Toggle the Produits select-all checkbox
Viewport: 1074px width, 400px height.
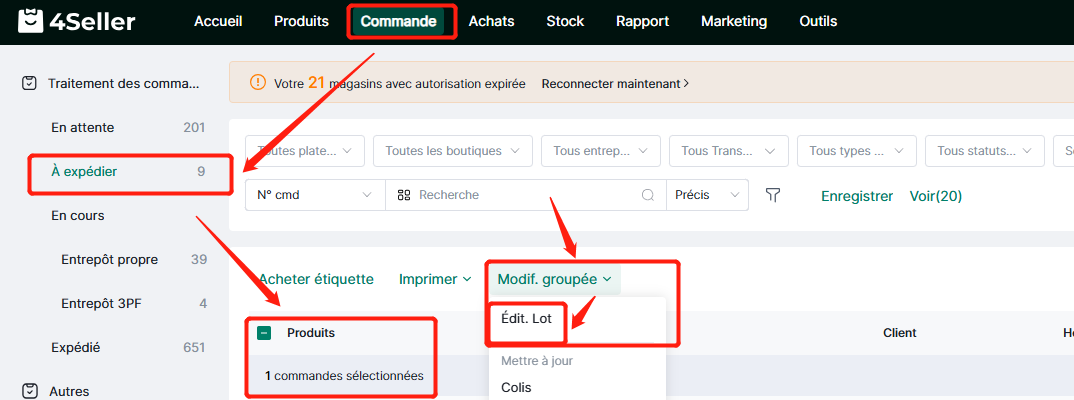(265, 333)
